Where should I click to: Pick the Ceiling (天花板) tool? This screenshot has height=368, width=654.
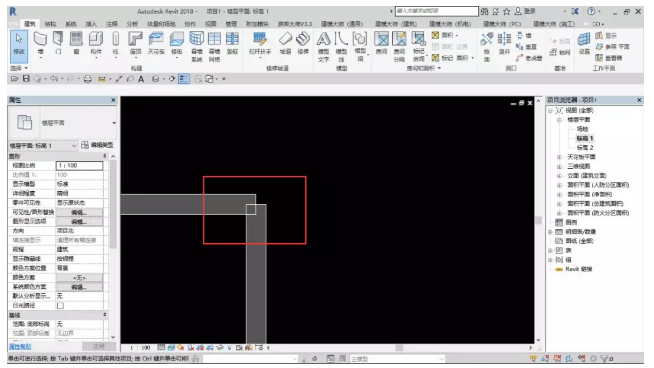tap(156, 43)
